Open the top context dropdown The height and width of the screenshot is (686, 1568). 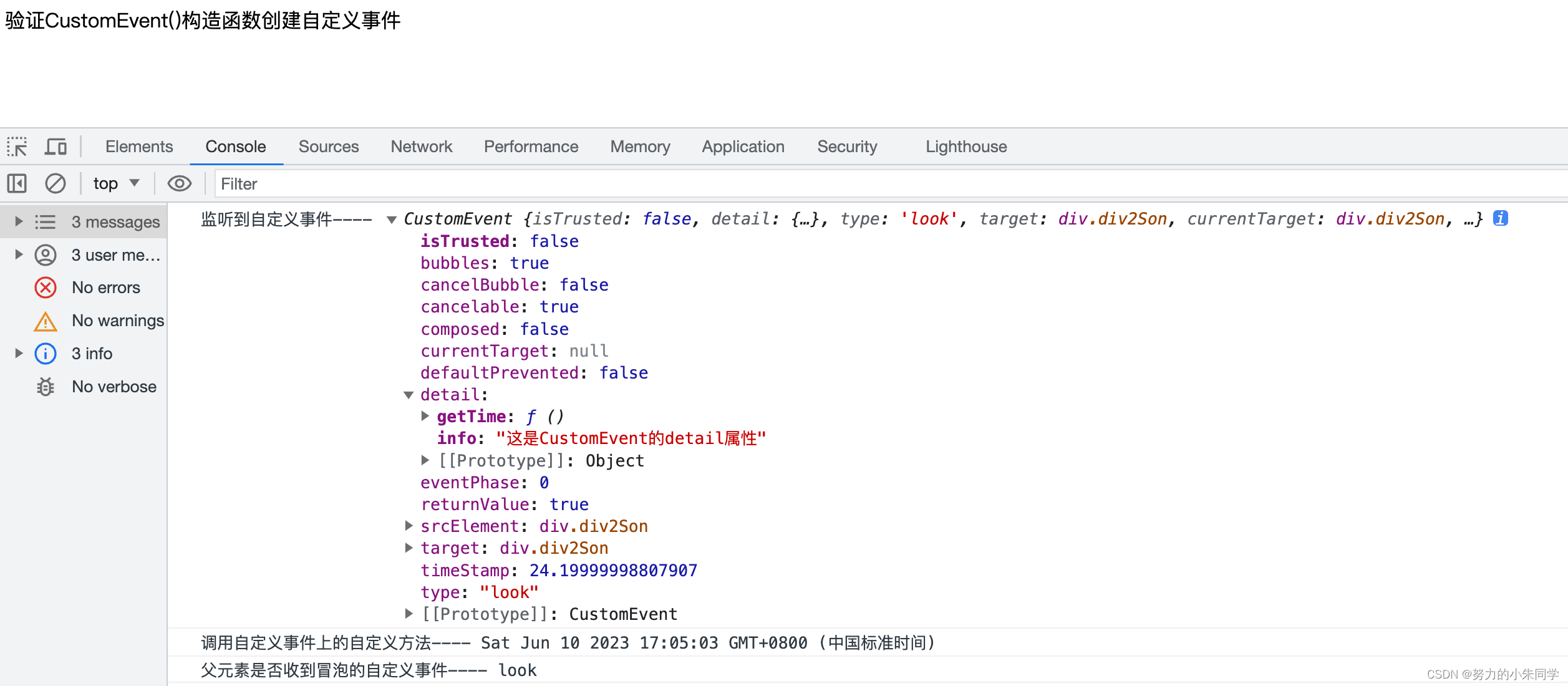coord(116,184)
